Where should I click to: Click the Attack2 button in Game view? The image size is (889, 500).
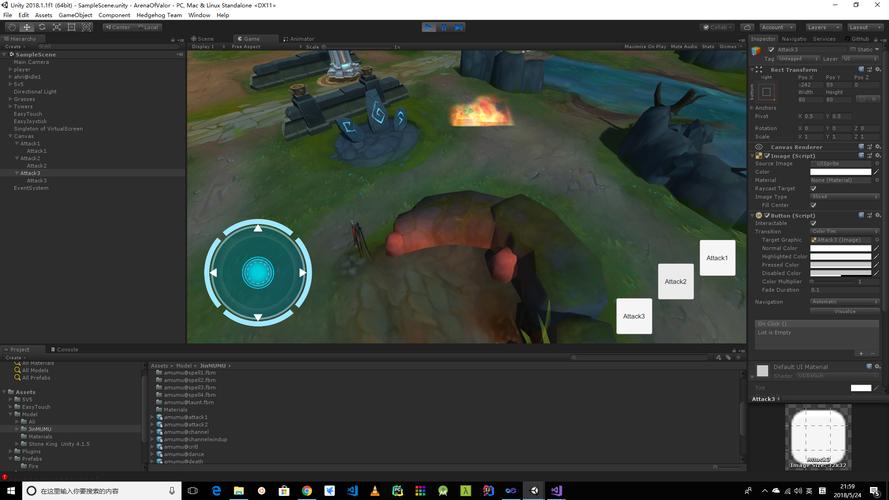[675, 281]
